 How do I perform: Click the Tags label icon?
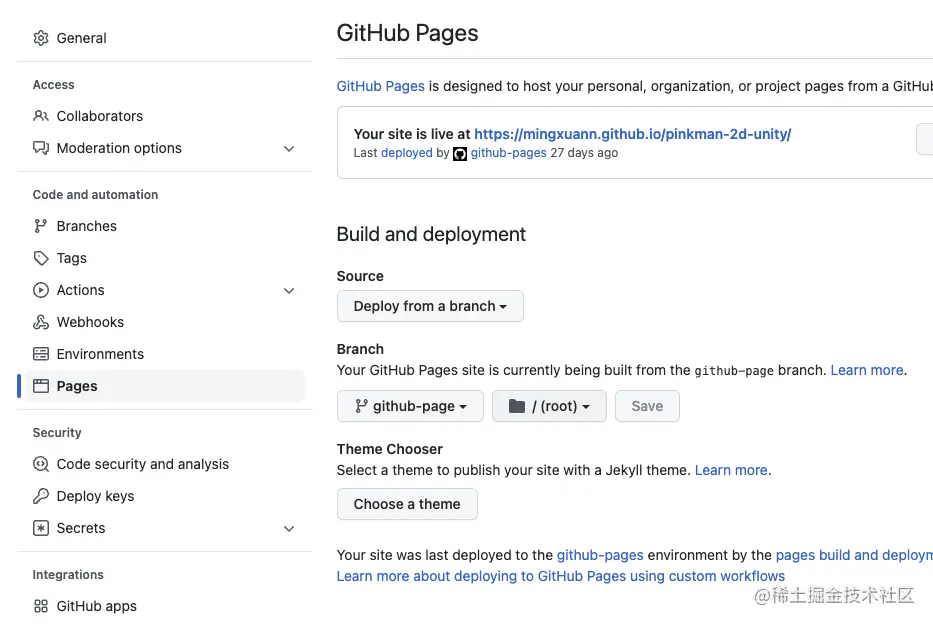(x=41, y=258)
